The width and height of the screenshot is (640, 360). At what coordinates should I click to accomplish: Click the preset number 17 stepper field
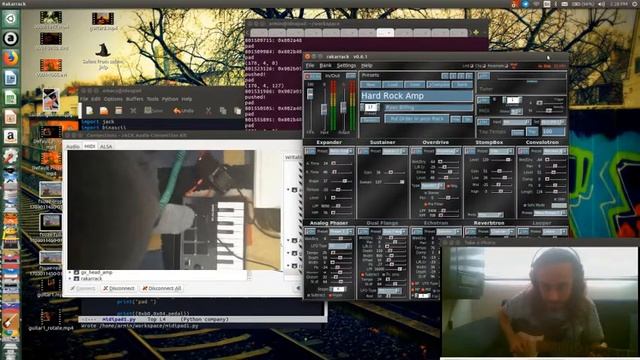(370, 107)
